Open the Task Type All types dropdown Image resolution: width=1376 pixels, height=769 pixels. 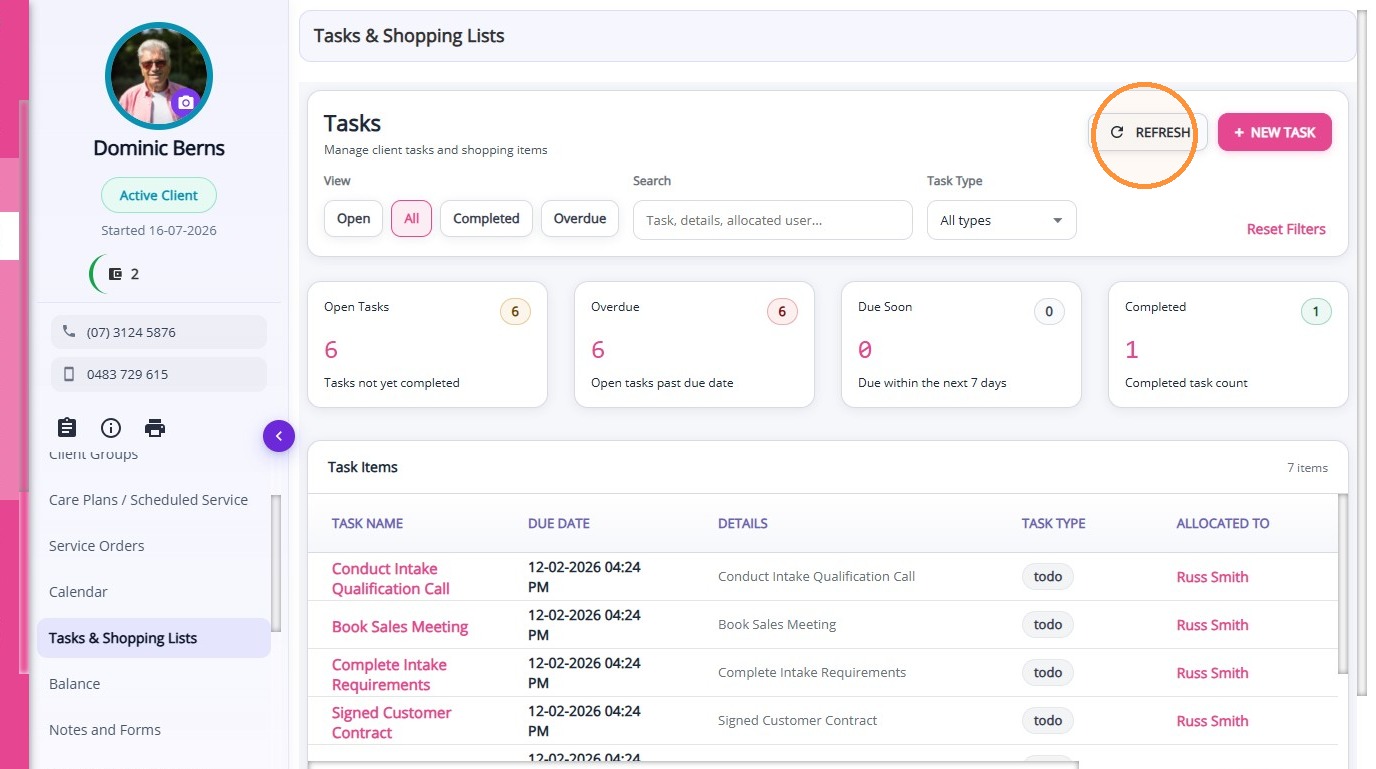(1001, 220)
